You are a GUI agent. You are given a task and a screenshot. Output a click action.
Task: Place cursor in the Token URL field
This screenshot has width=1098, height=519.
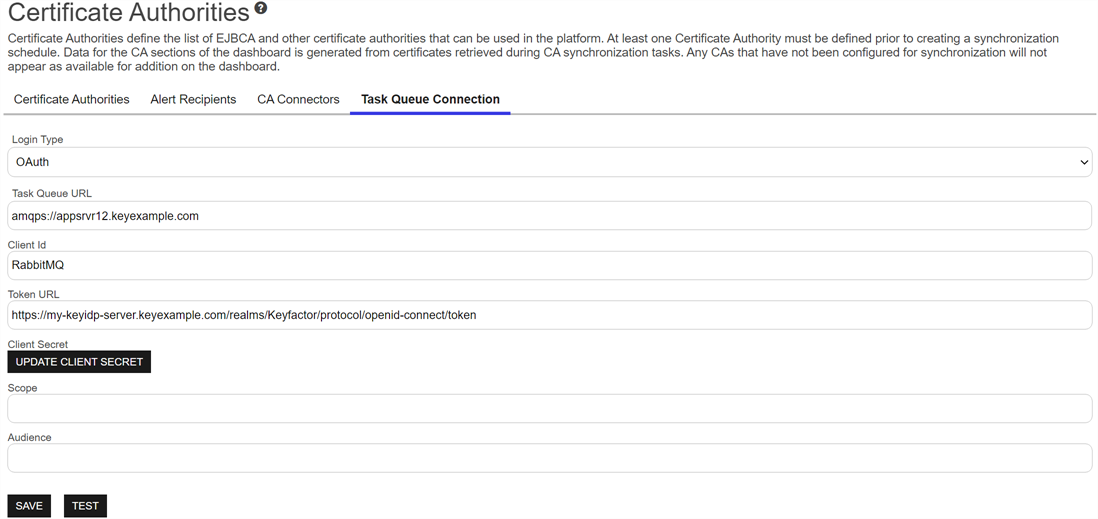click(550, 315)
